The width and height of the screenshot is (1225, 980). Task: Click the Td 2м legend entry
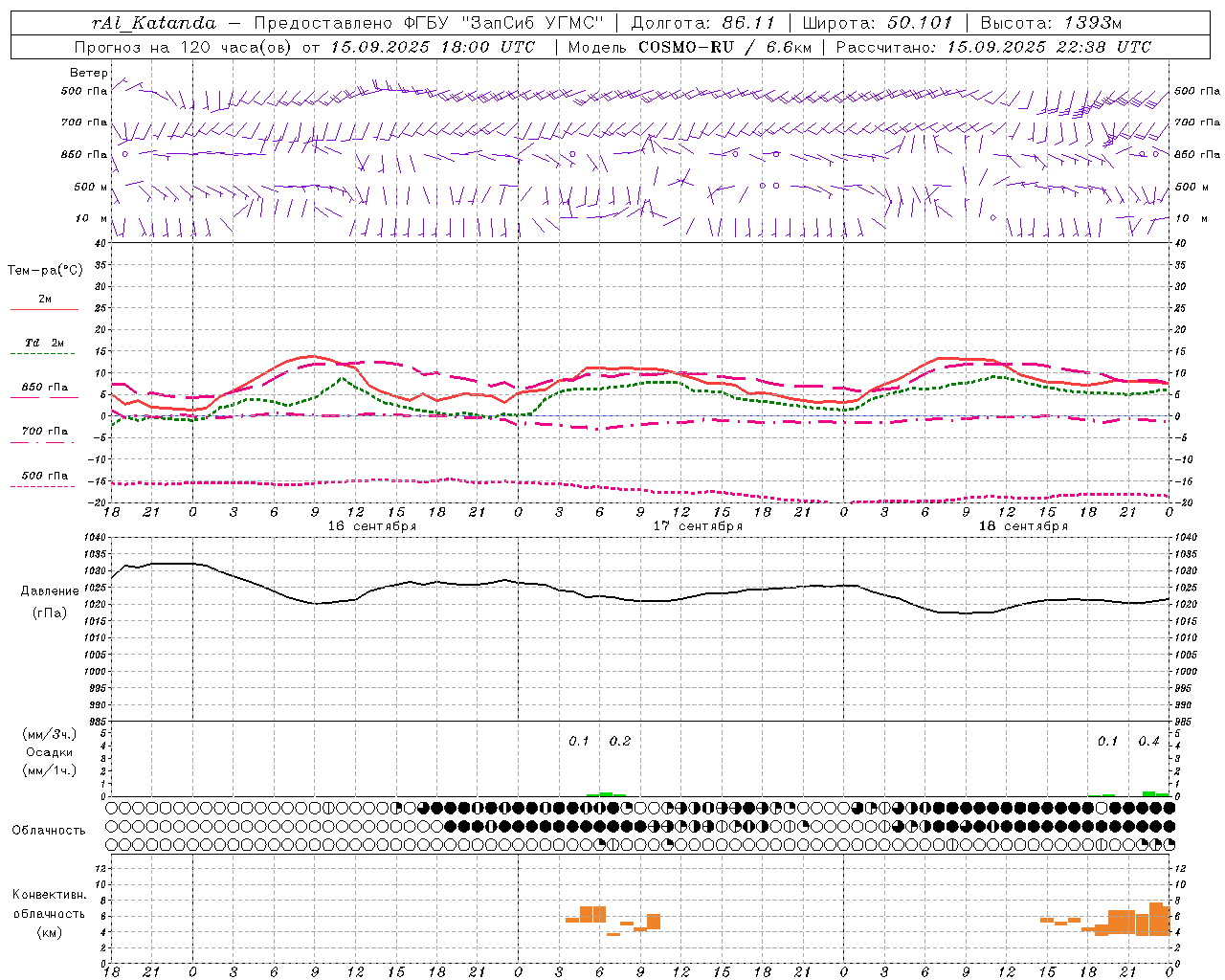tap(45, 343)
